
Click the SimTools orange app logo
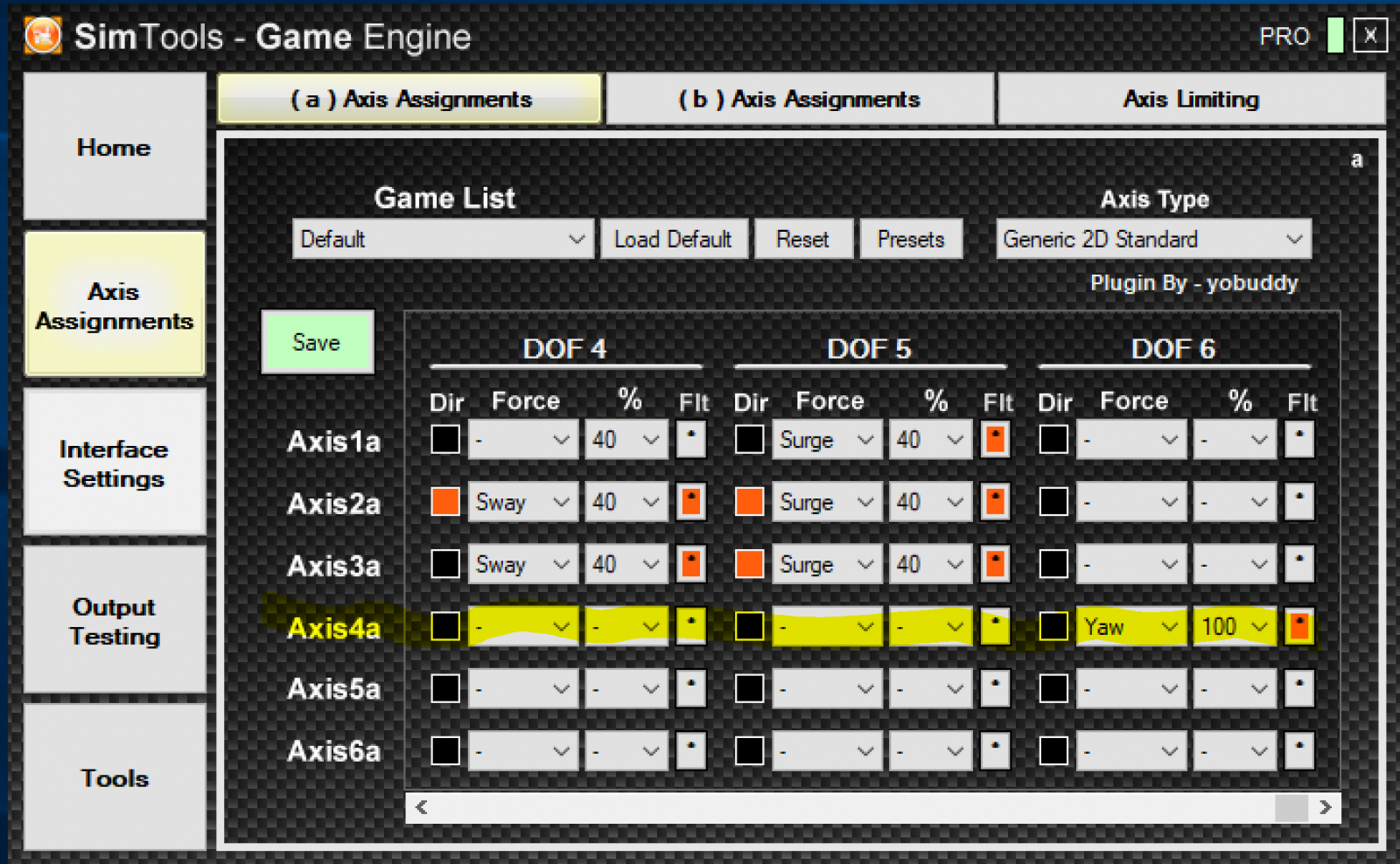(x=43, y=36)
